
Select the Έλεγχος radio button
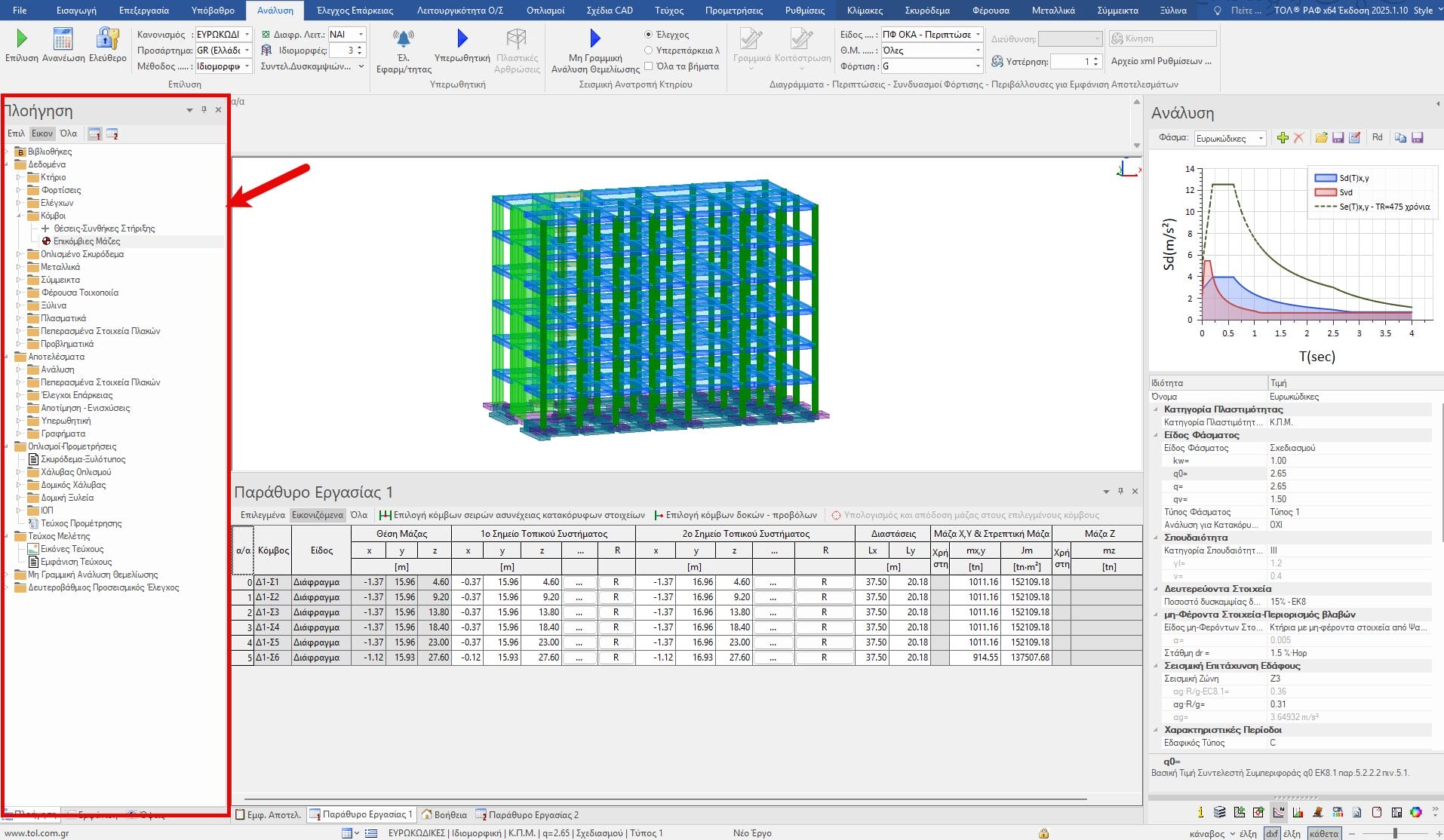tap(648, 35)
